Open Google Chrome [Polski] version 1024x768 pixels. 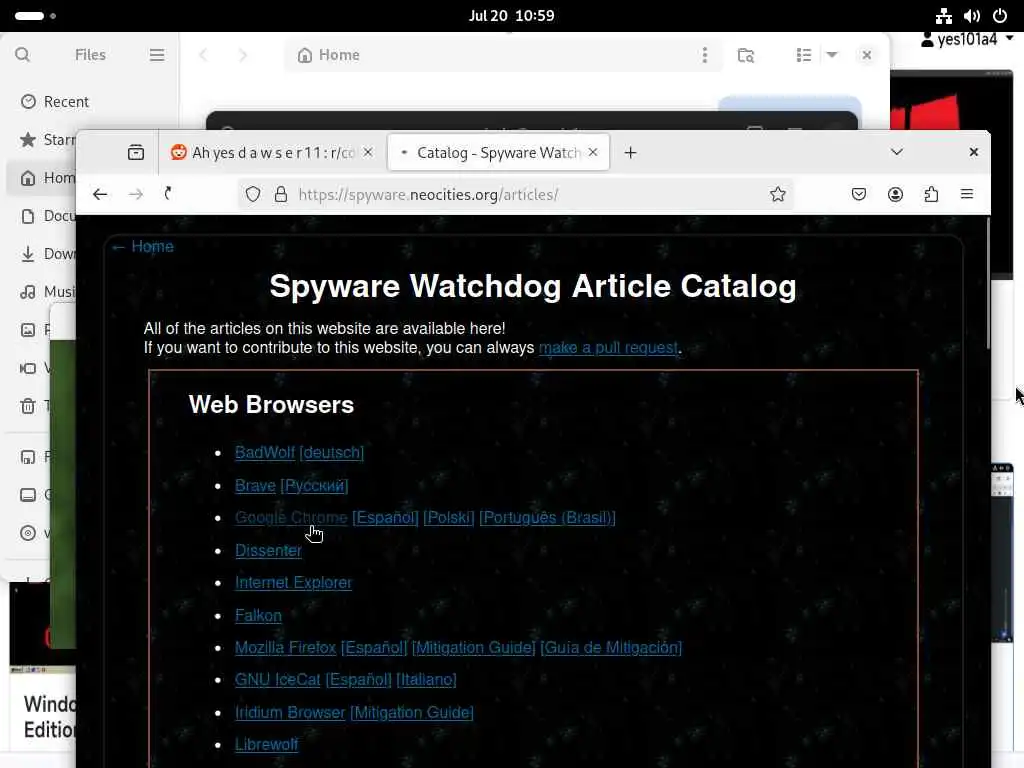[449, 517]
